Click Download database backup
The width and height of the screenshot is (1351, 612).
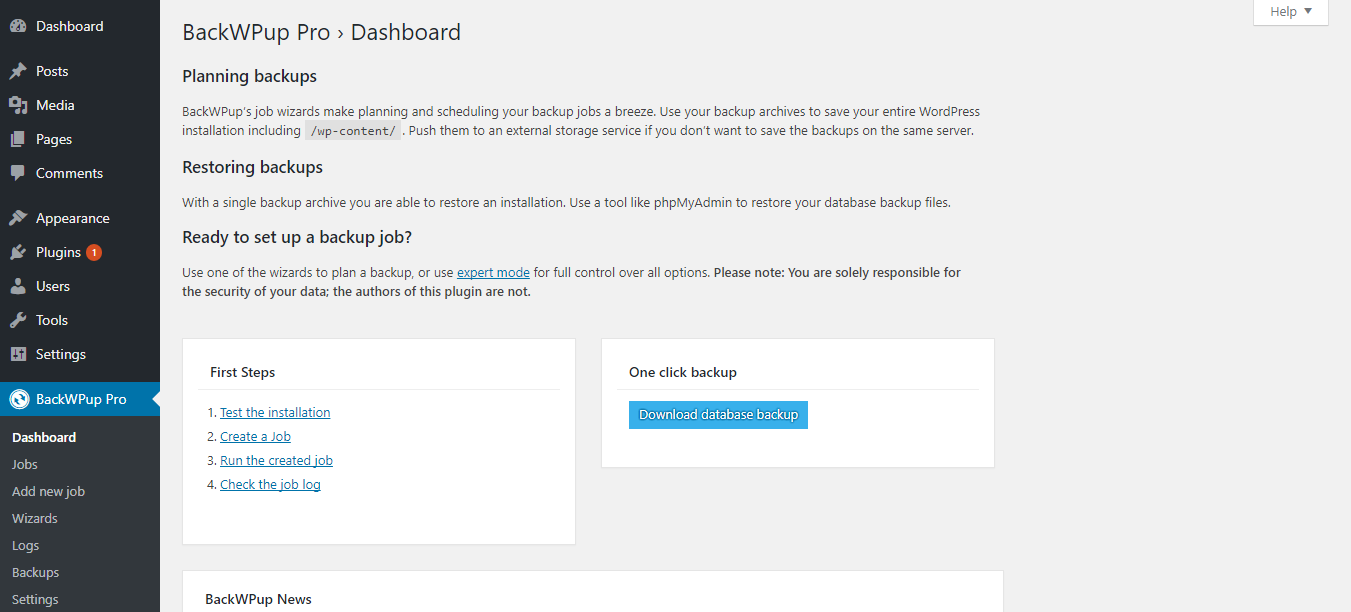point(718,414)
